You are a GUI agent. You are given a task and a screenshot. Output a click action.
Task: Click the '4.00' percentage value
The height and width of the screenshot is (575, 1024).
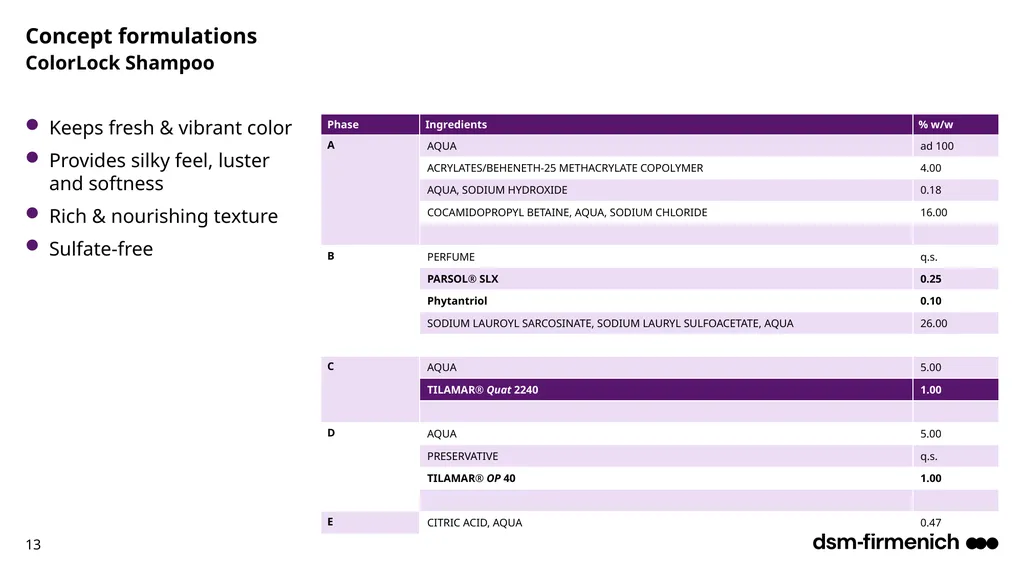931,168
